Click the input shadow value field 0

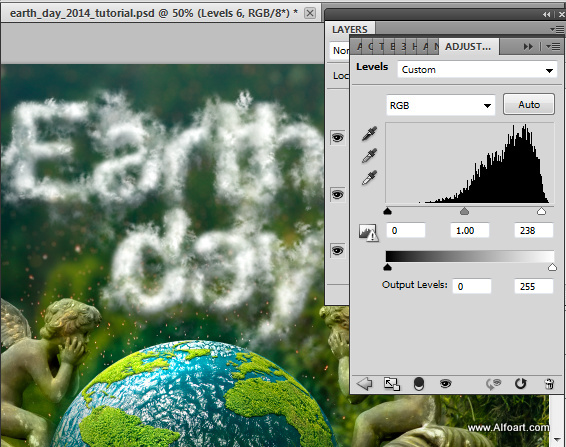click(x=406, y=230)
